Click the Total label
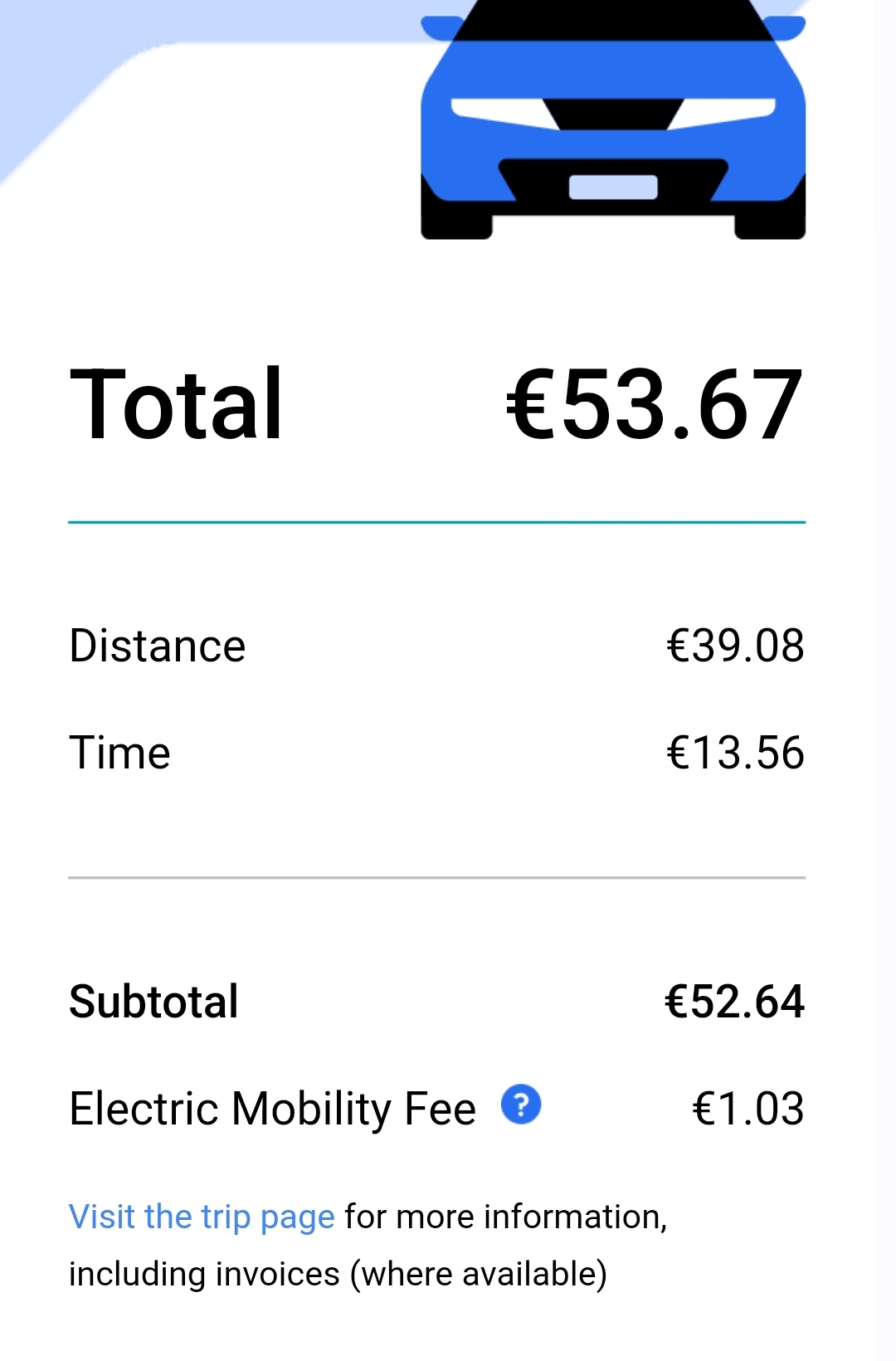This screenshot has height=1361, width=896. coord(177,405)
